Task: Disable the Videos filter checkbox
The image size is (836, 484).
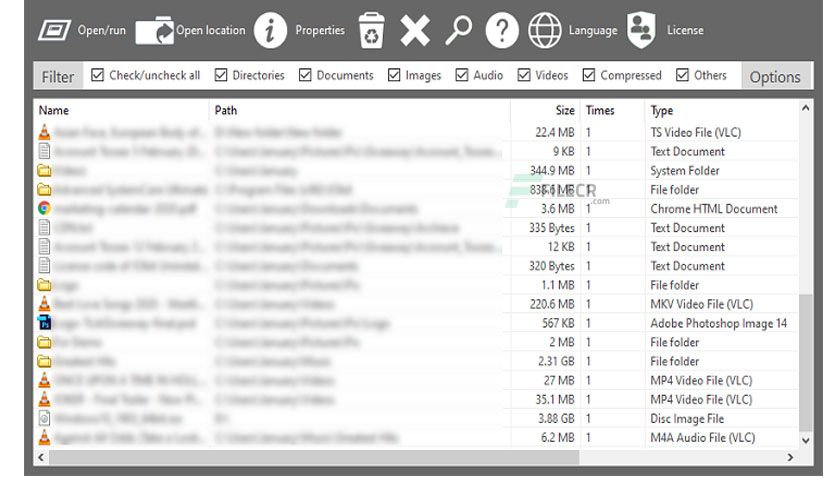Action: pos(524,75)
